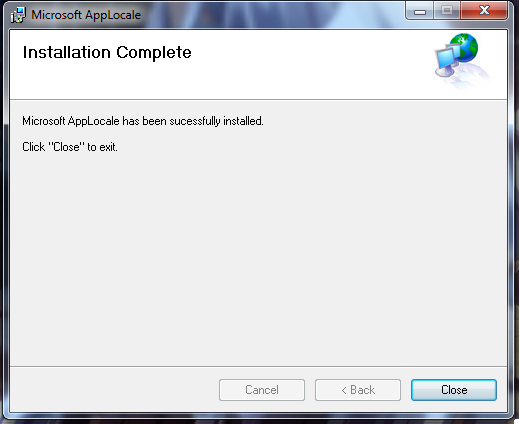520x424 pixels.
Task: Dismiss the dialog using the red X
Action: [x=484, y=11]
